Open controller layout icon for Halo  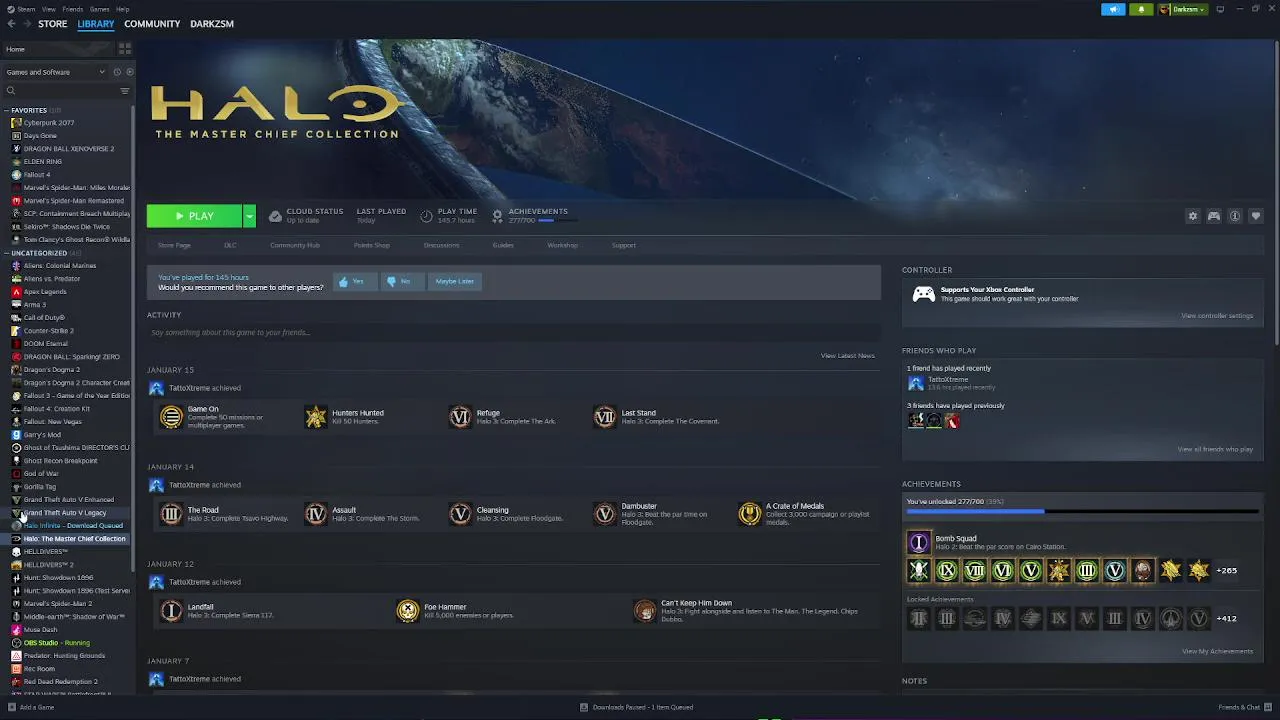point(1214,216)
